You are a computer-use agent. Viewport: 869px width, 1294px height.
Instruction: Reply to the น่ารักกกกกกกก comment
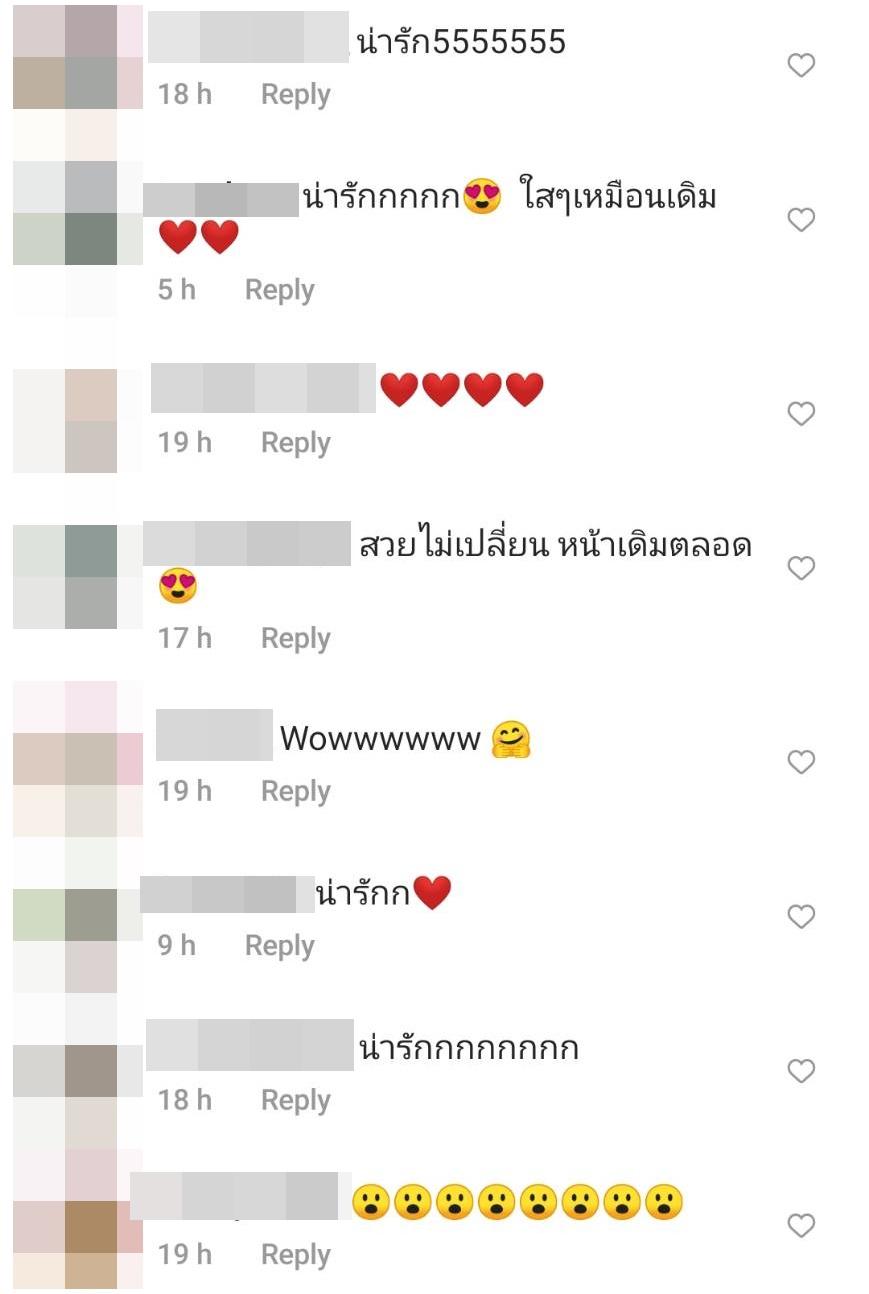coord(295,1100)
